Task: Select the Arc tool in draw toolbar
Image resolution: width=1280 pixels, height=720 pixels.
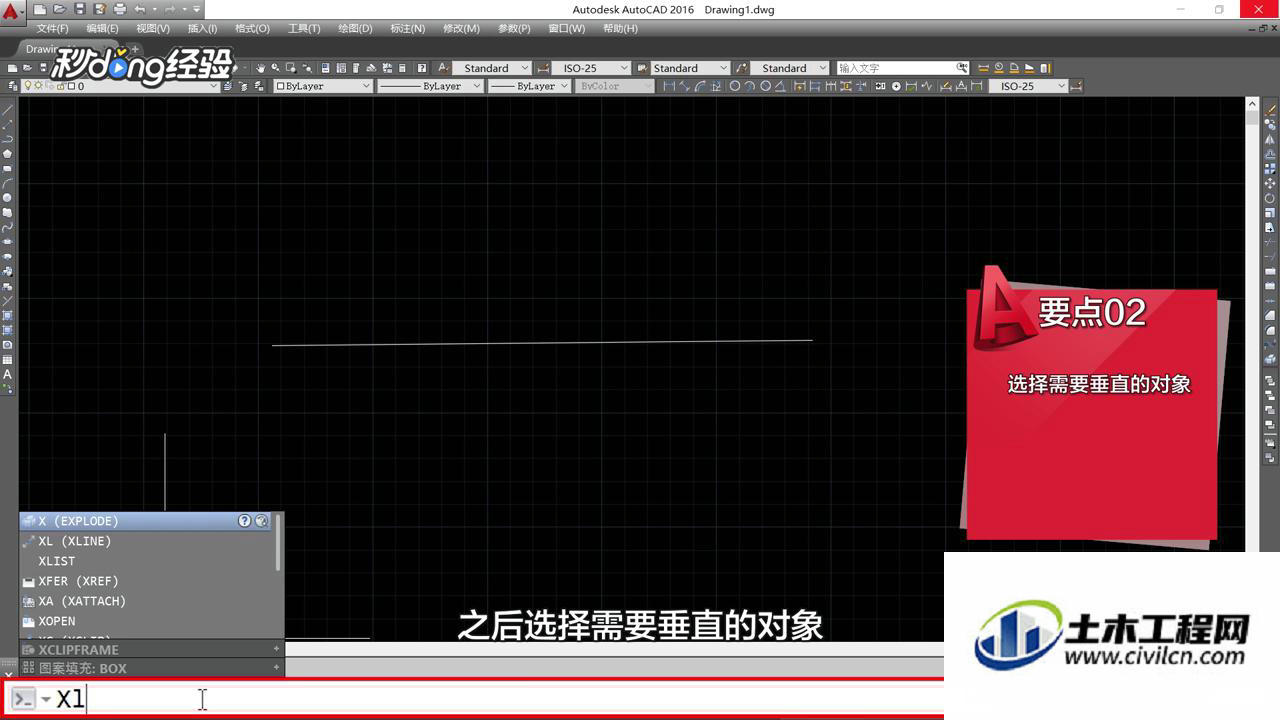Action: [x=7, y=184]
